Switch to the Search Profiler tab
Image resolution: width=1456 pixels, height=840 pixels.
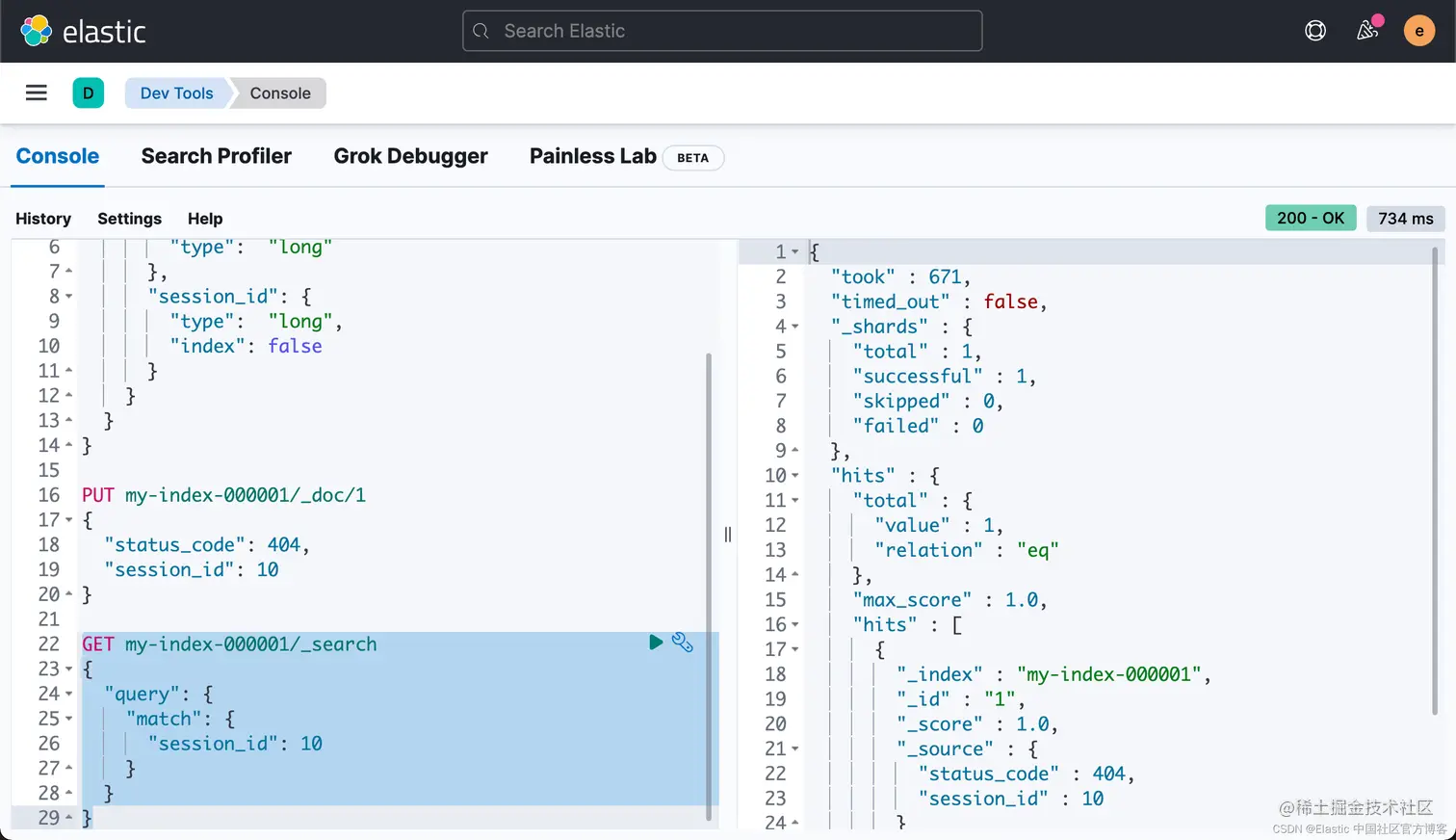pos(217,156)
